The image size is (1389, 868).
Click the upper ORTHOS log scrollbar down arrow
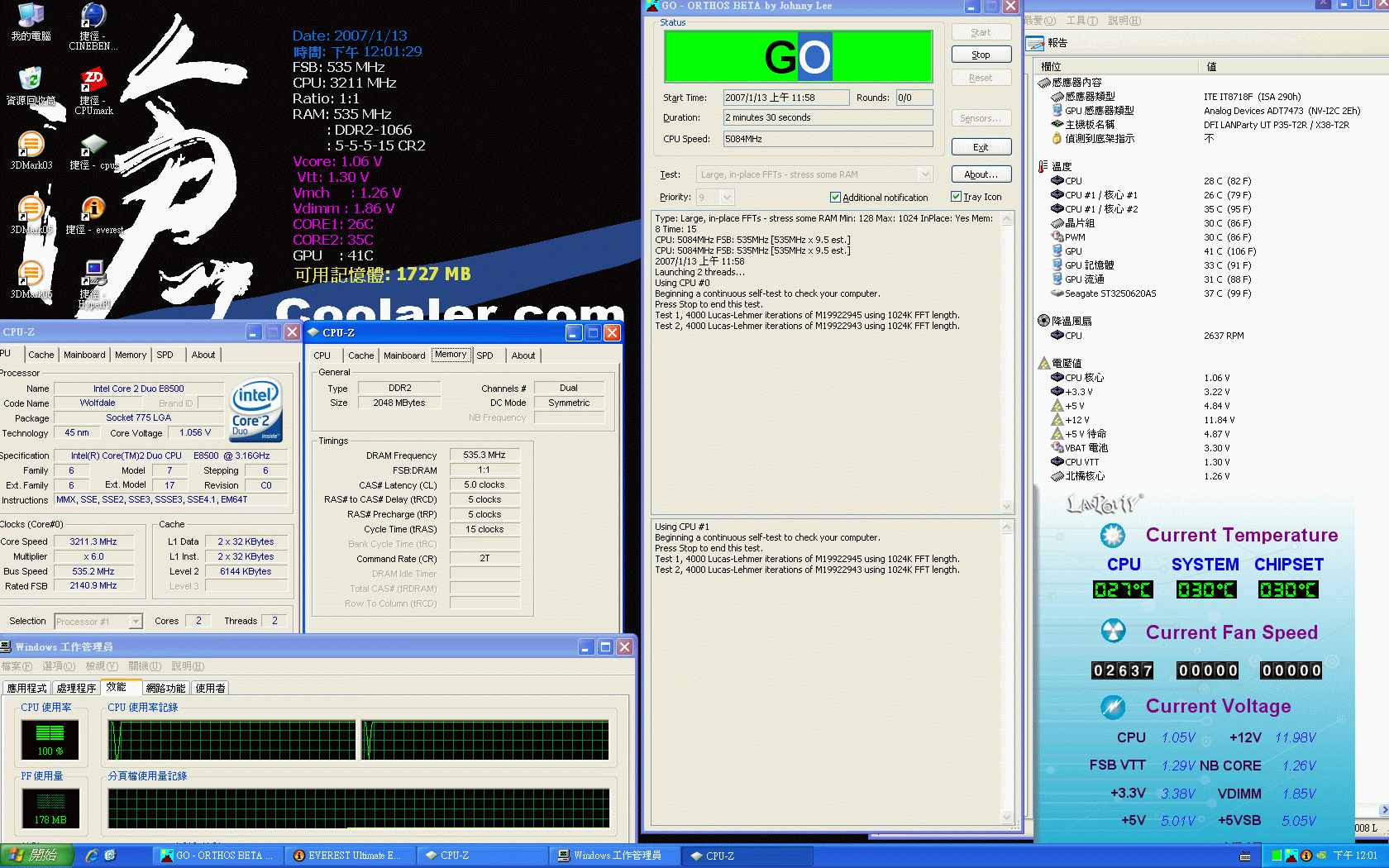1006,506
